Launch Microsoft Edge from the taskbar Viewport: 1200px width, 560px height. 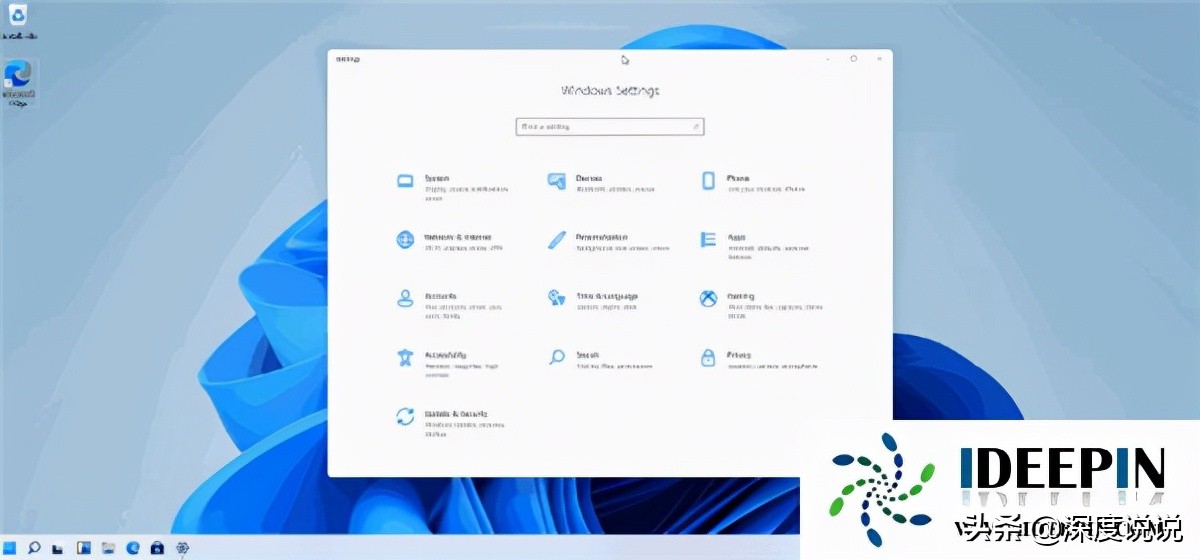[133, 548]
